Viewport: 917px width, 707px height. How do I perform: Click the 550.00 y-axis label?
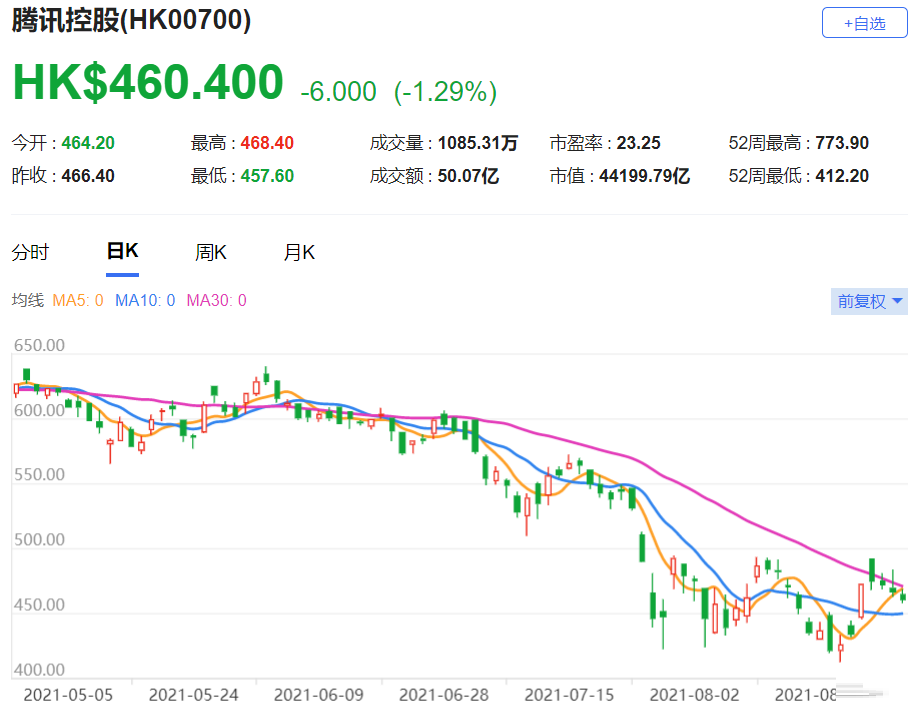[x=39, y=474]
